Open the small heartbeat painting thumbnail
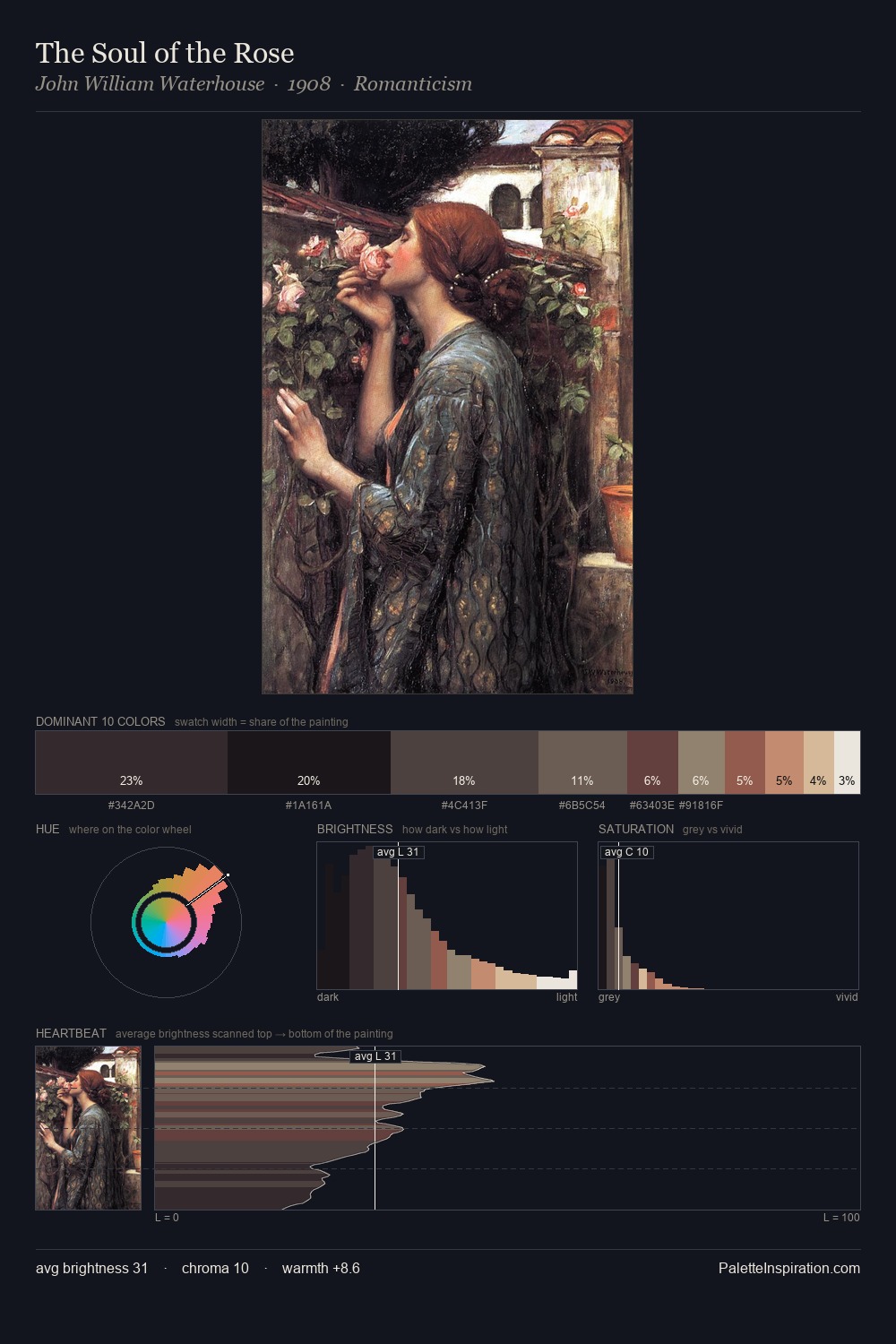This screenshot has width=896, height=1344. [x=88, y=1128]
